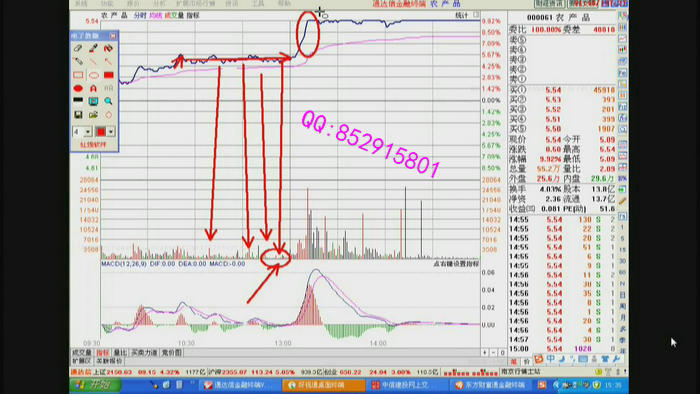Image resolution: width=700 pixels, height=394 pixels.
Task: Toggle the 成交量 volume overlay label
Action: (x=174, y=15)
